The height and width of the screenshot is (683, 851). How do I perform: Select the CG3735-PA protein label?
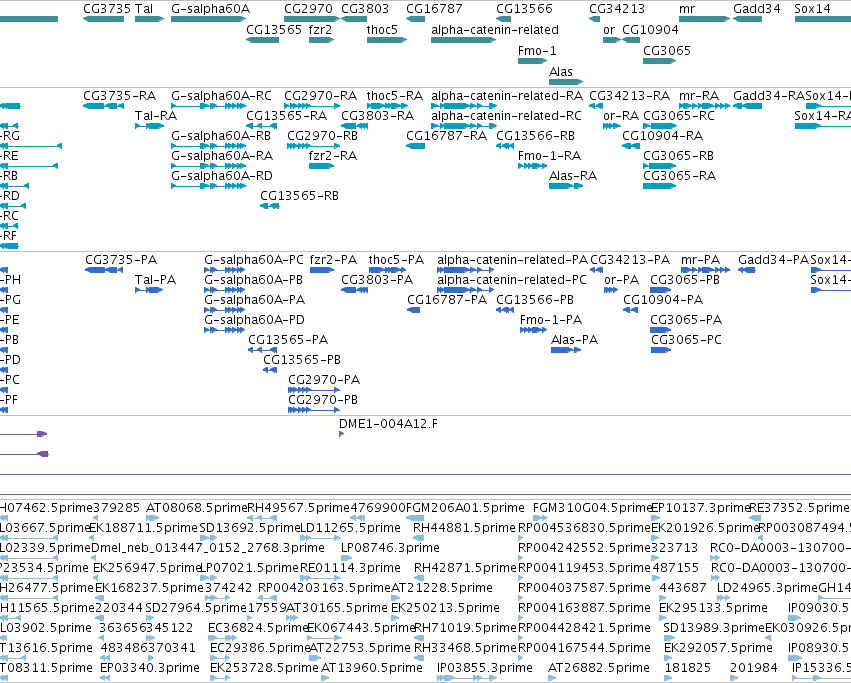pos(120,260)
